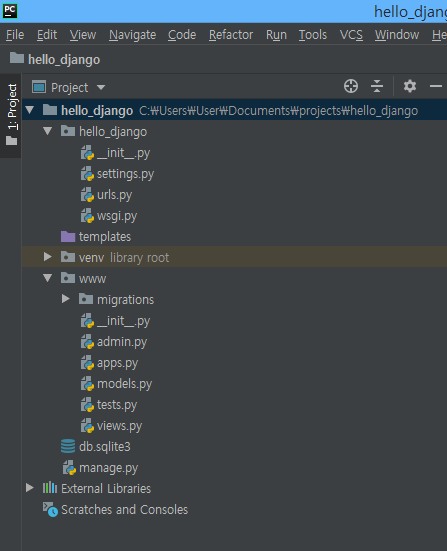Click the root hello_django folder icon in tree

coord(50,110)
